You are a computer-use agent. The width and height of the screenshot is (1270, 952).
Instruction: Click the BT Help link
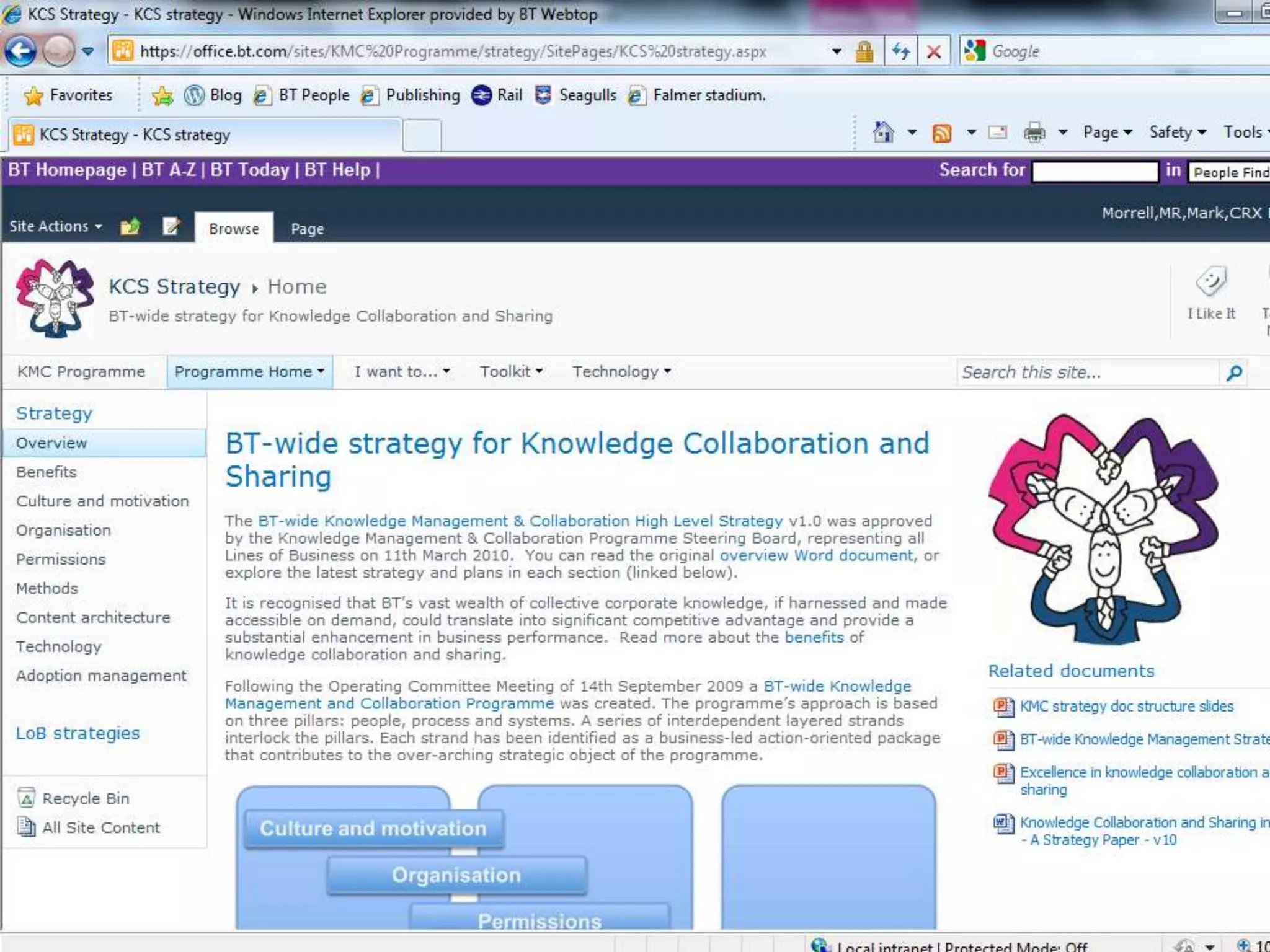pos(337,170)
